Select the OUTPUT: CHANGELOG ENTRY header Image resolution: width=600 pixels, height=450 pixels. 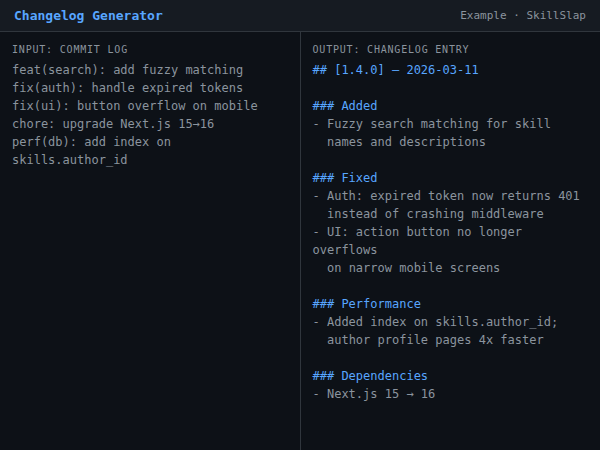[390, 49]
